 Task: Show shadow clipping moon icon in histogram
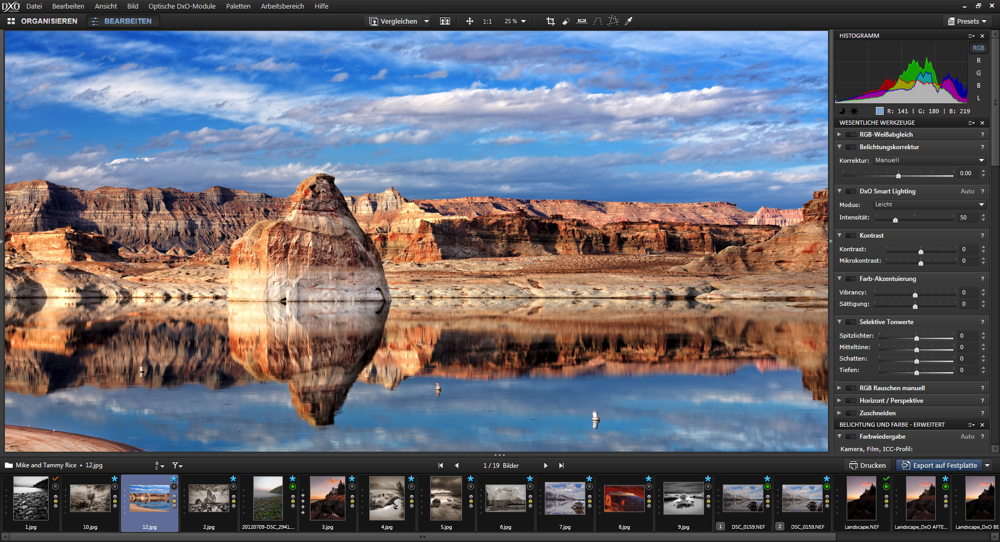pos(842,110)
